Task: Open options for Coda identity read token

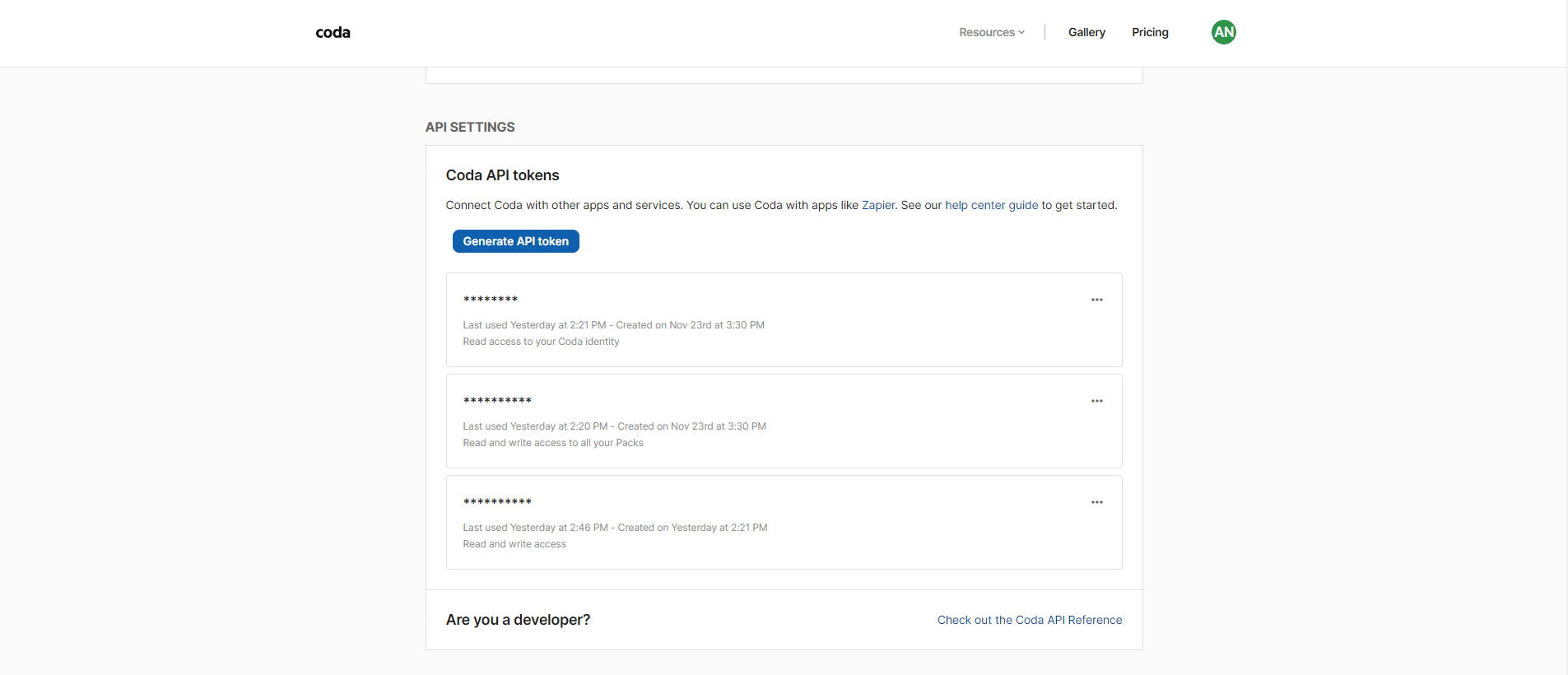Action: pos(1096,300)
